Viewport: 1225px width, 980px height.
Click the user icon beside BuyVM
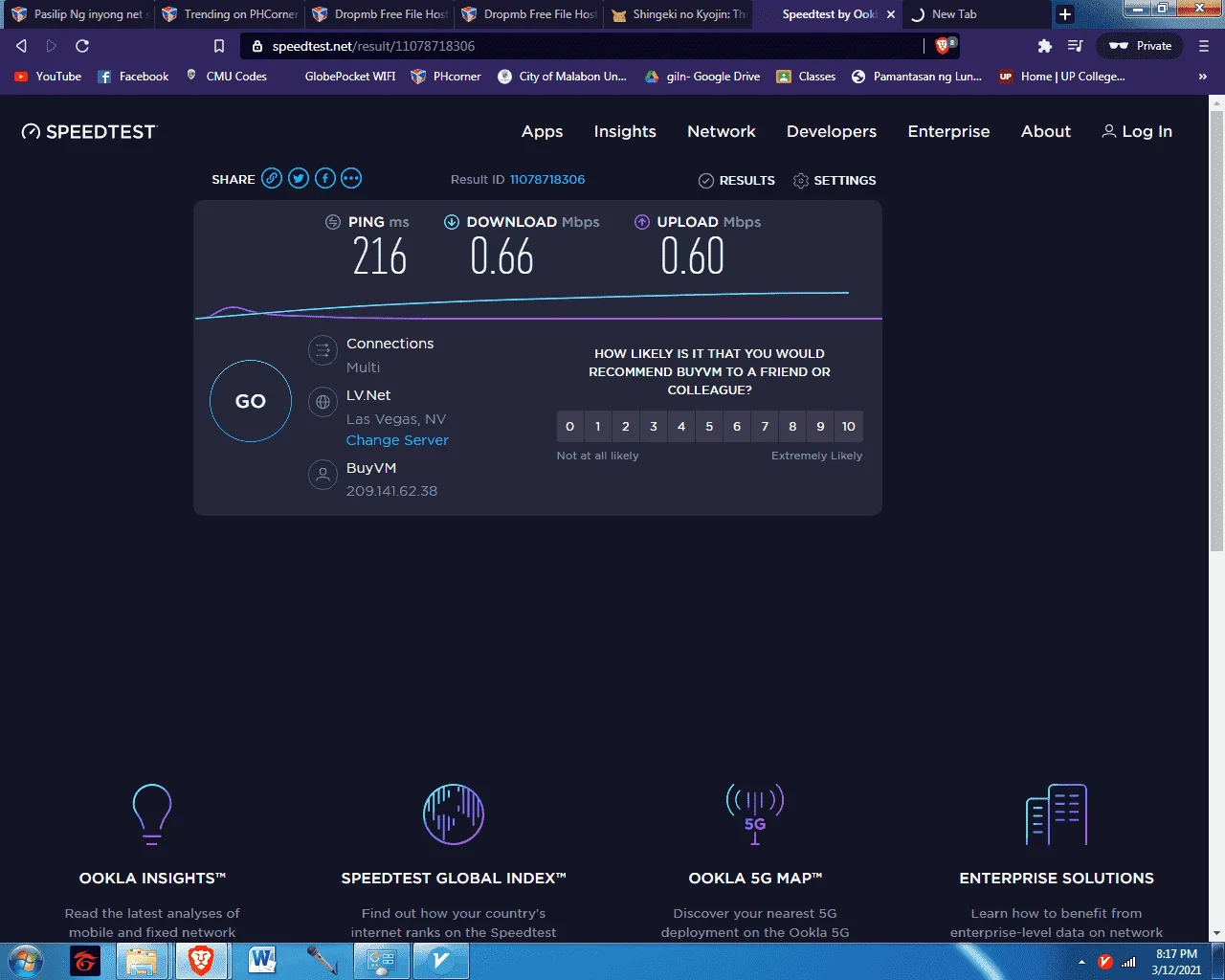pos(323,474)
